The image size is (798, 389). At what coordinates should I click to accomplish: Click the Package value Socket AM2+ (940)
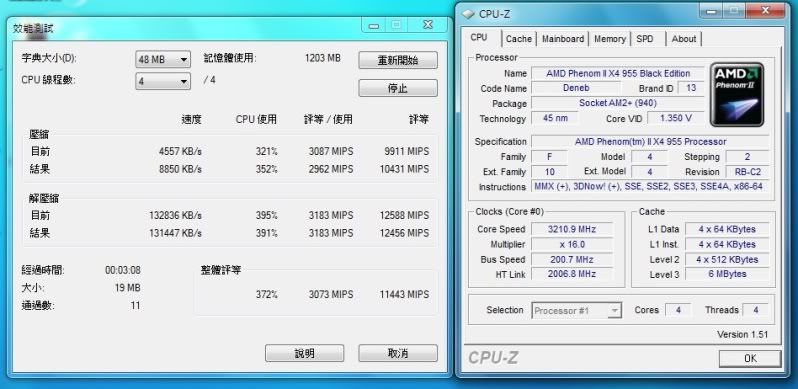tap(618, 103)
